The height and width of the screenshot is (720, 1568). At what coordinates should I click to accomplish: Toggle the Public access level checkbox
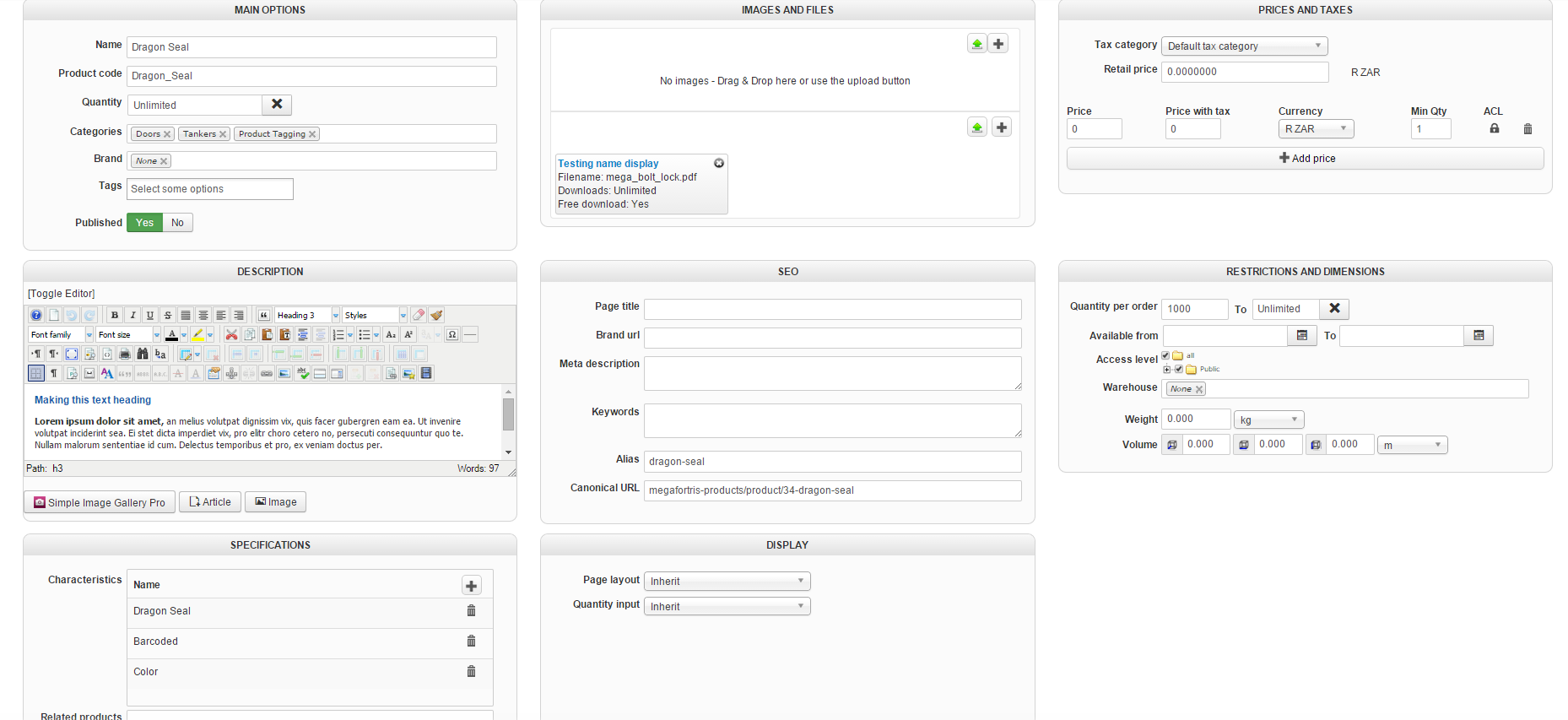coord(1179,369)
